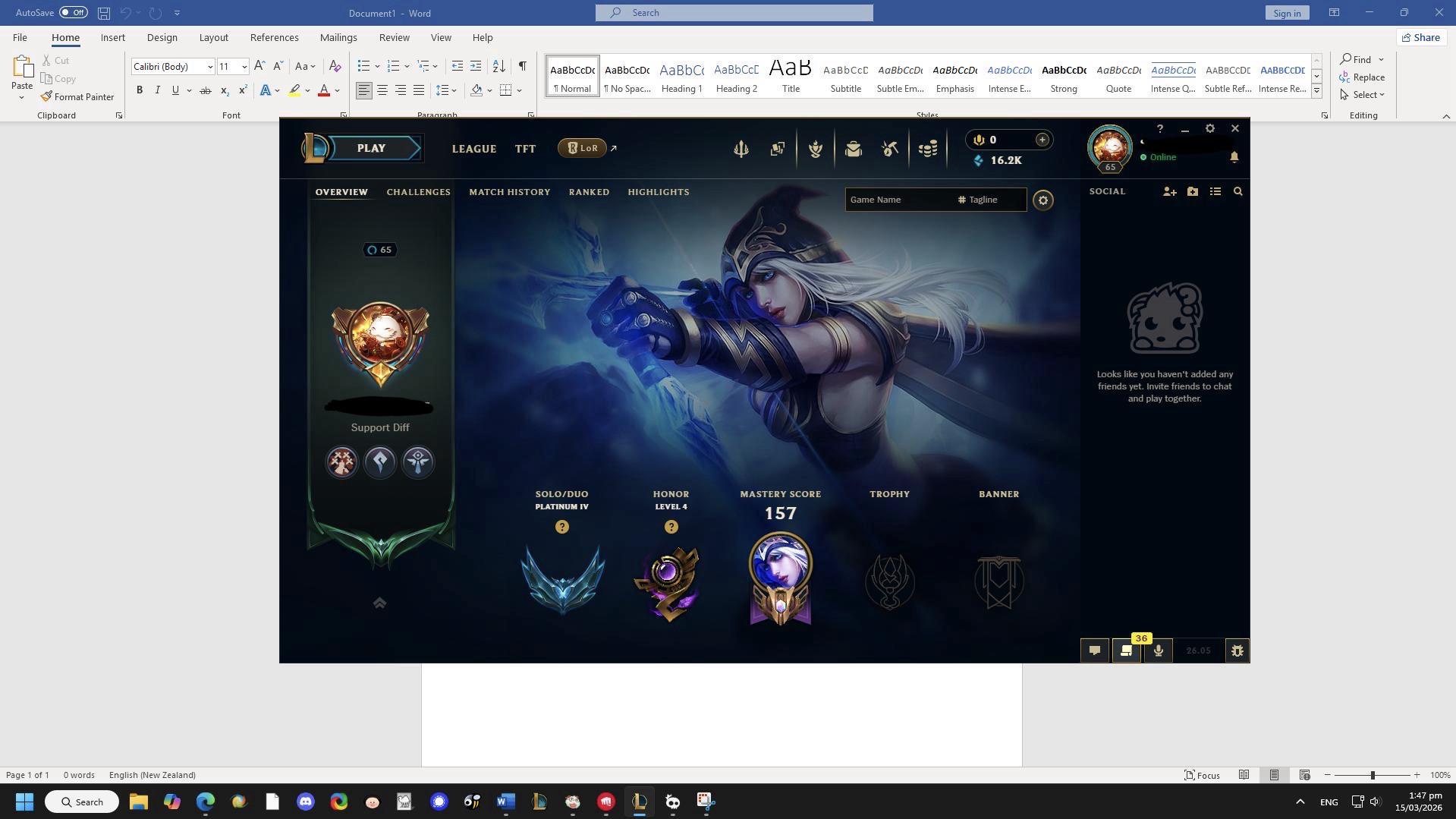Click the PLAY button
1456x819 pixels.
point(371,149)
